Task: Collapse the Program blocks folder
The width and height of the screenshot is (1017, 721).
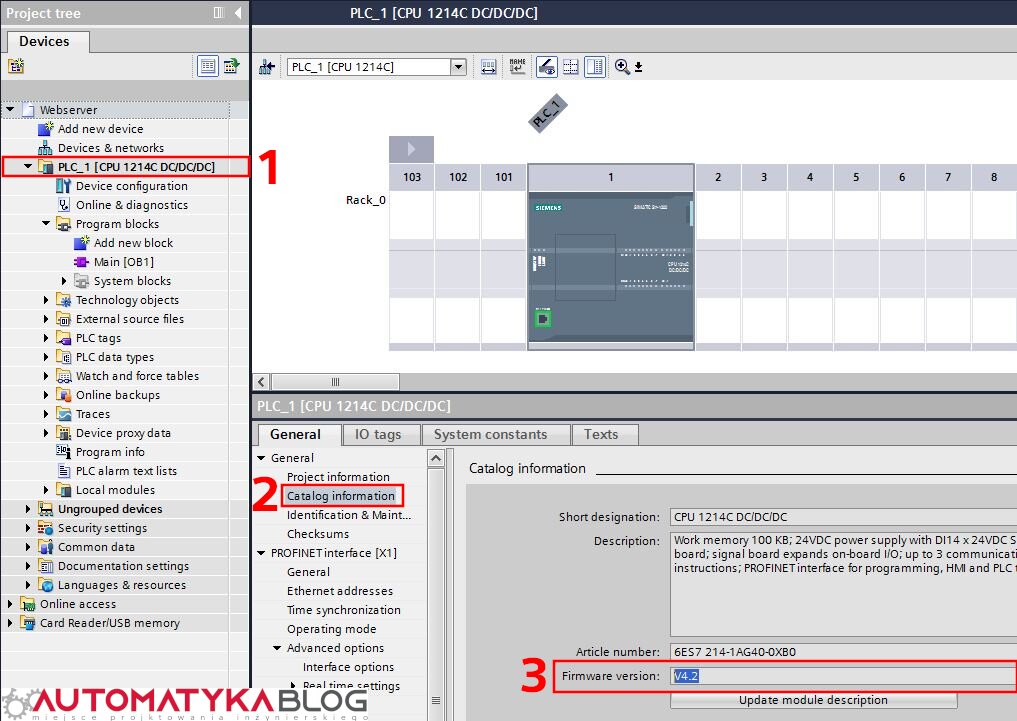Action: pyautogui.click(x=46, y=224)
